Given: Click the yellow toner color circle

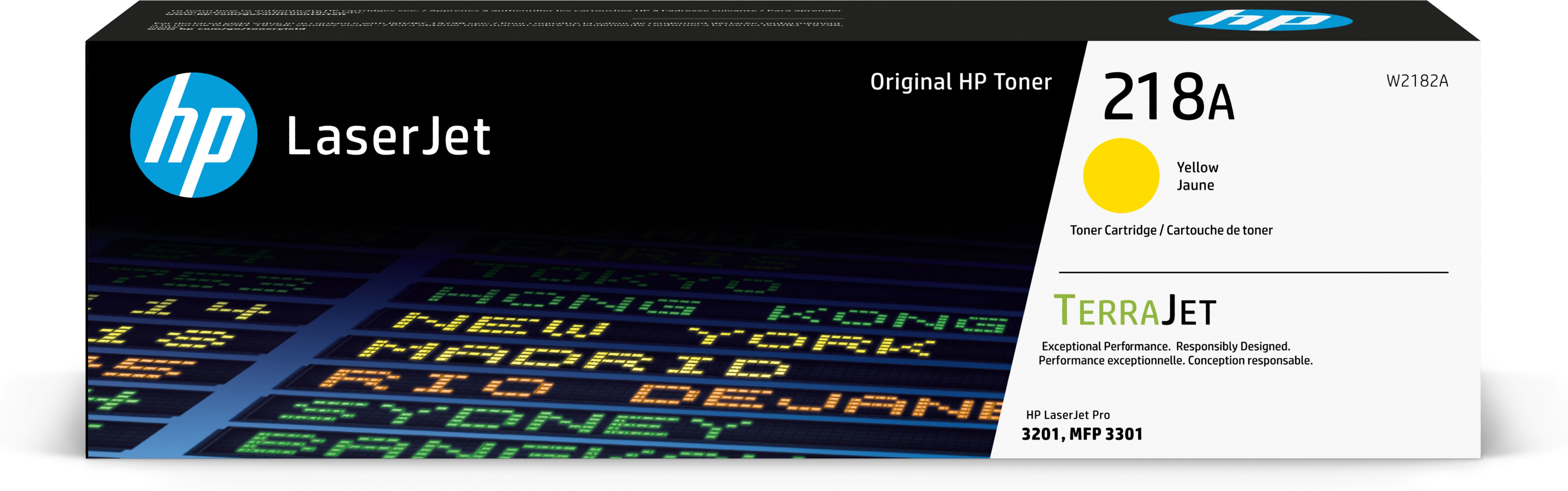Looking at the screenshot, I should (x=1121, y=175).
